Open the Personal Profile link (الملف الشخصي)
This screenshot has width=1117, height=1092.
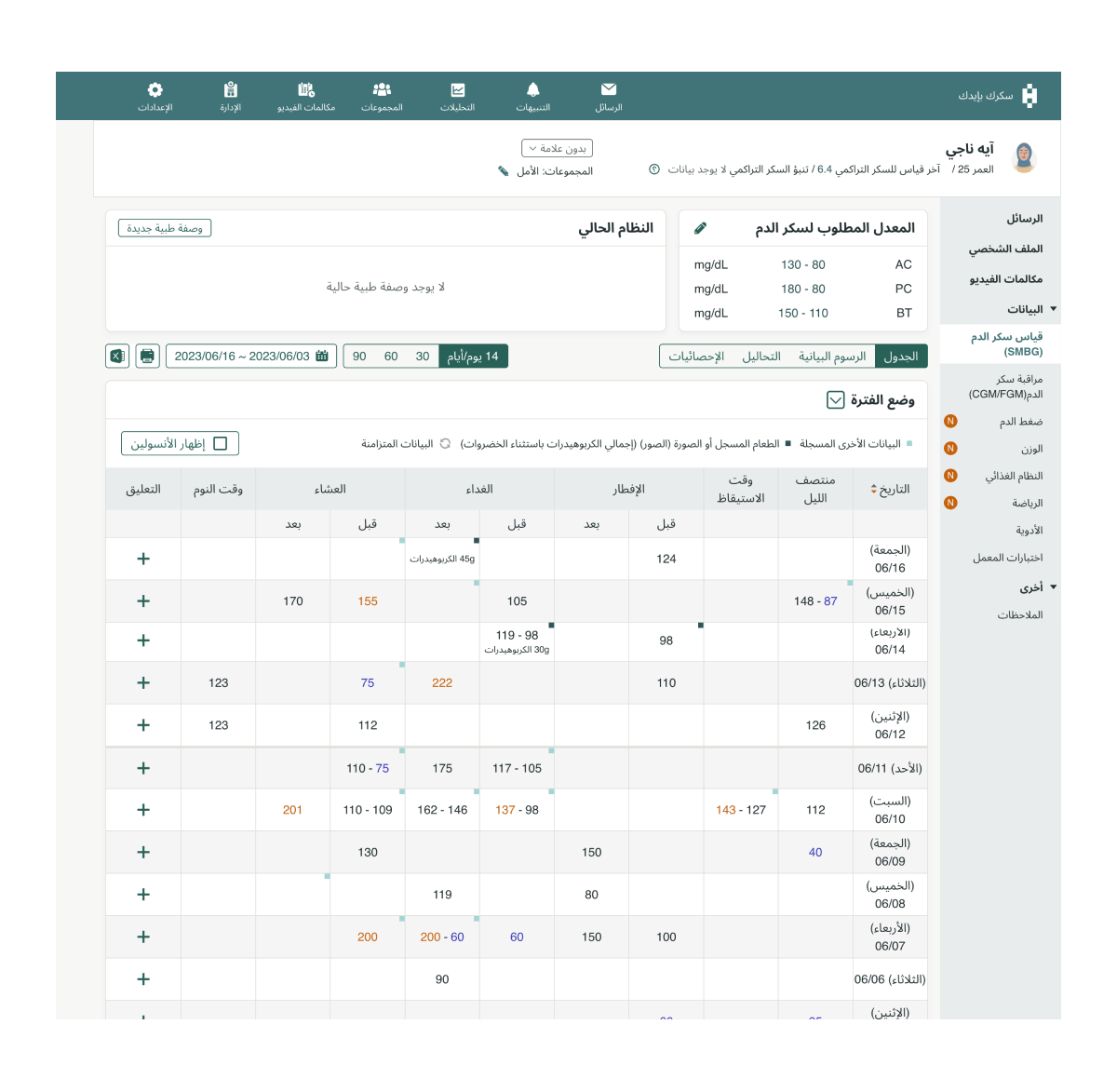coord(1005,249)
